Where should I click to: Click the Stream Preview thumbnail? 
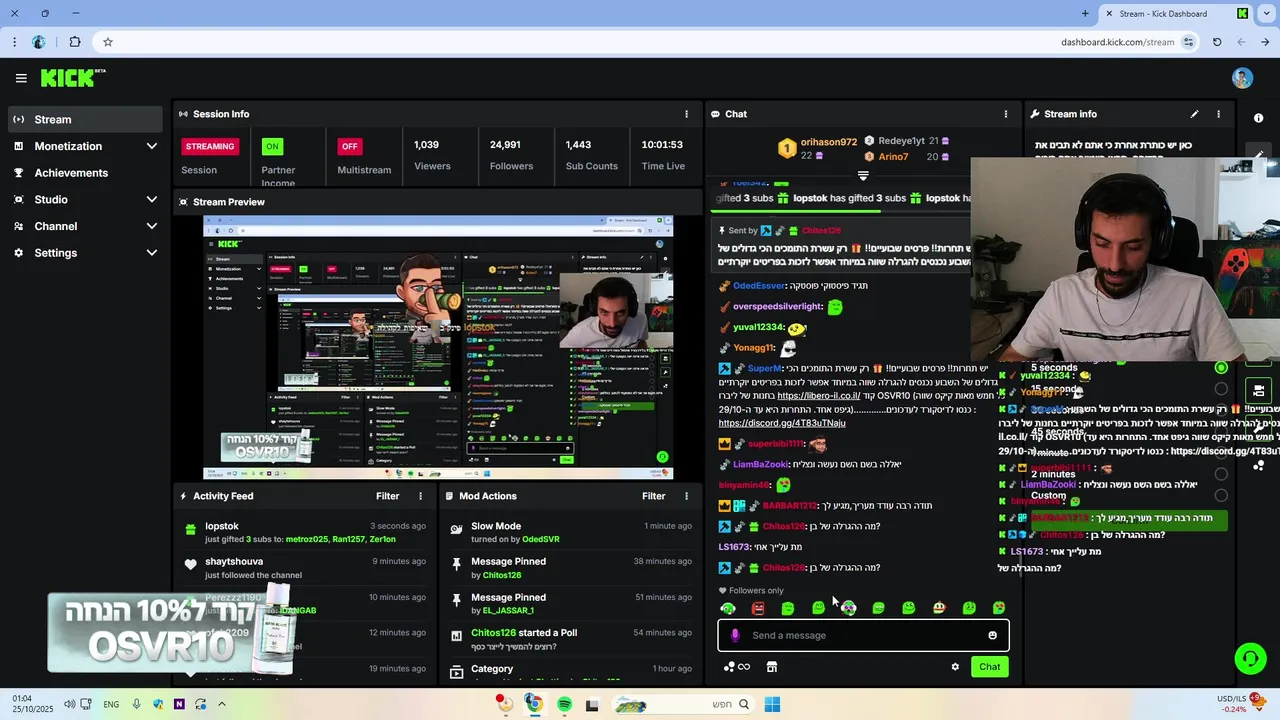click(x=438, y=347)
